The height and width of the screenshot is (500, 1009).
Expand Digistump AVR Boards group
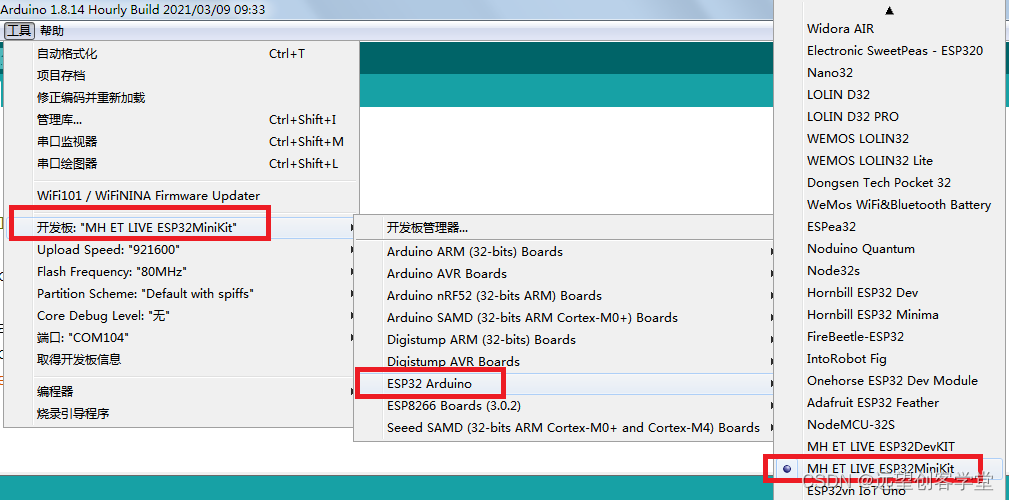565,361
